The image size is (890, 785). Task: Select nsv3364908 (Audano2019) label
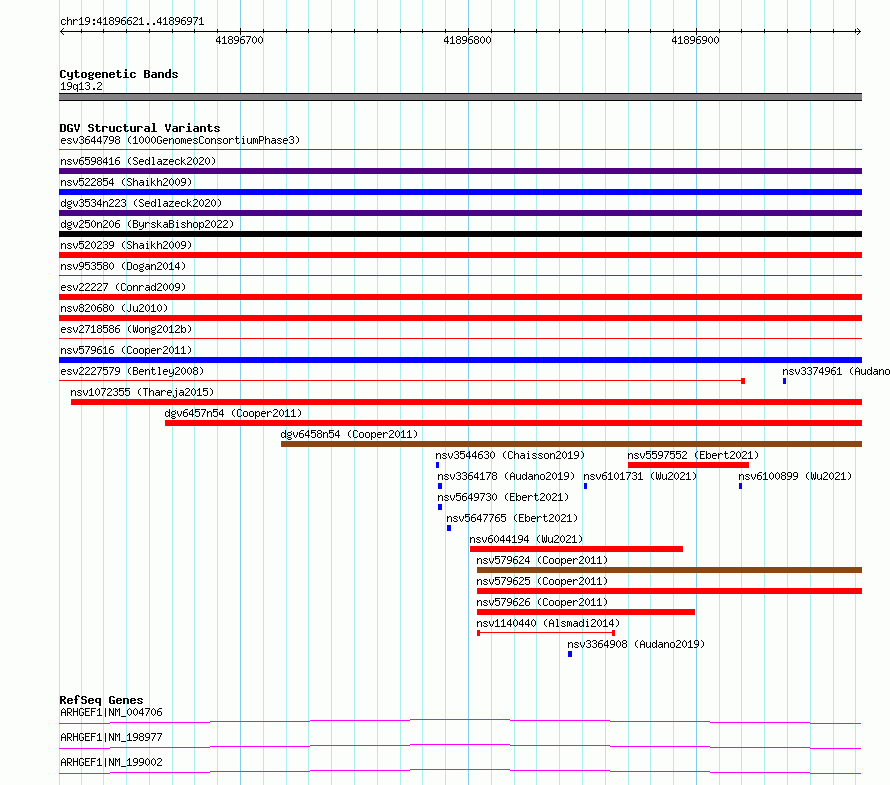636,644
